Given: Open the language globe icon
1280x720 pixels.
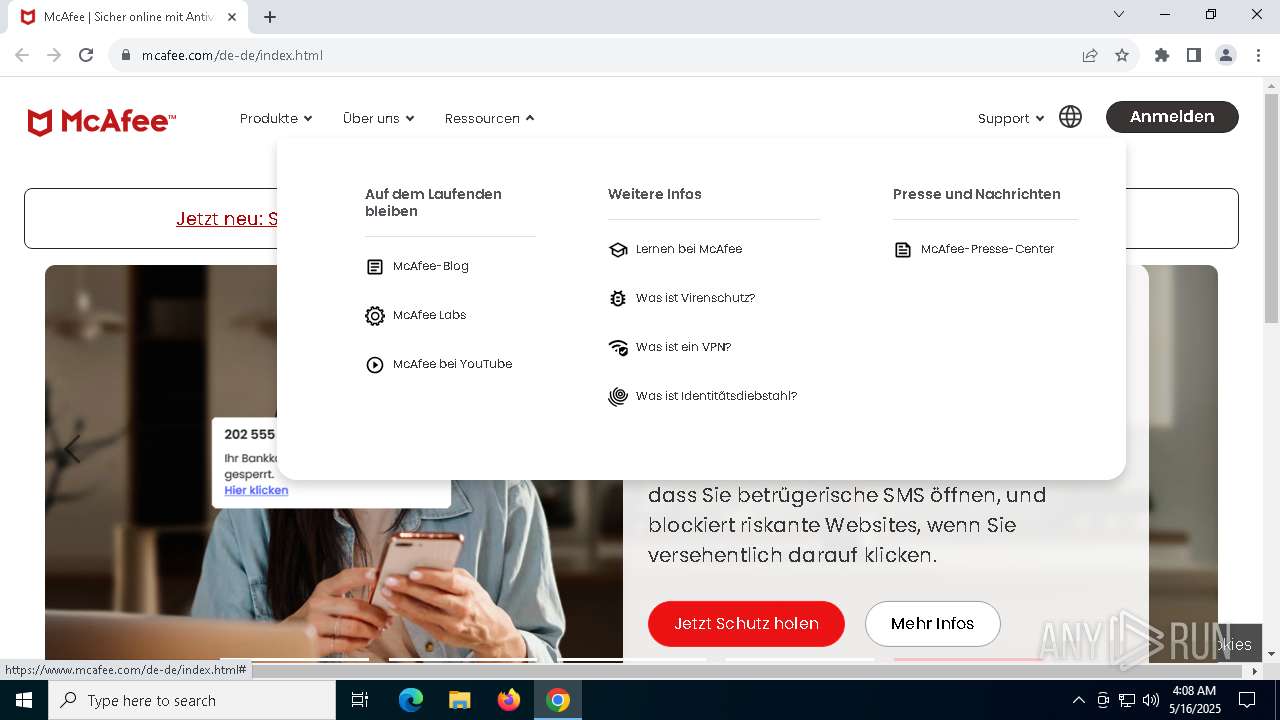Looking at the screenshot, I should pos(1070,117).
